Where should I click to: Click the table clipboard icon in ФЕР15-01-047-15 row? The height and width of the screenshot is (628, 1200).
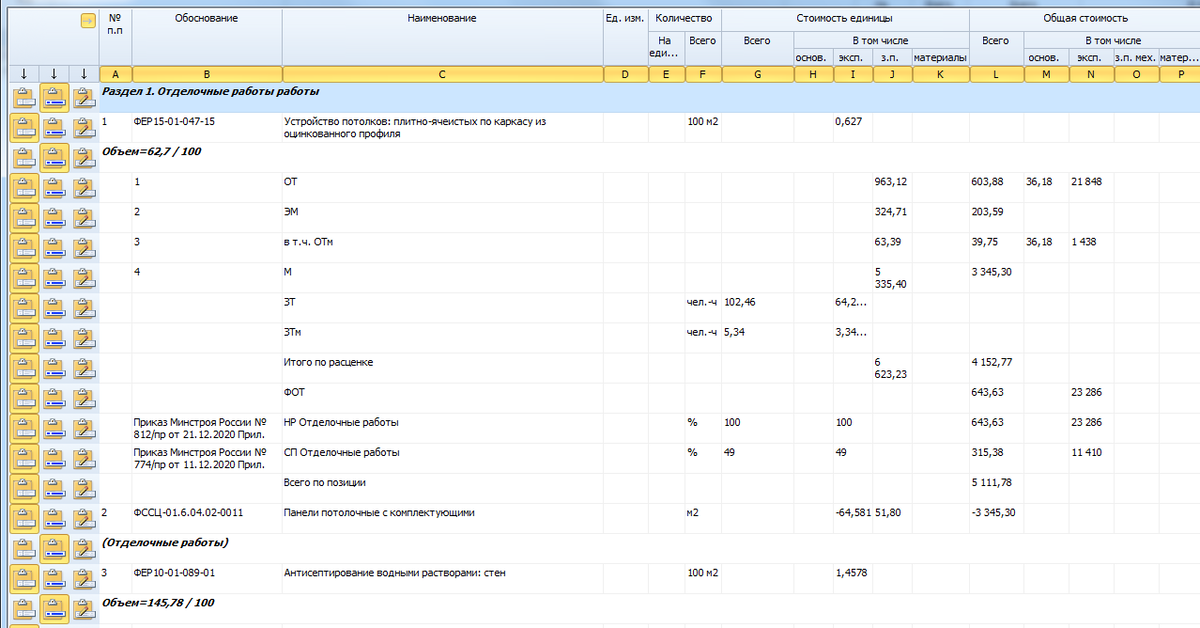pos(24,128)
